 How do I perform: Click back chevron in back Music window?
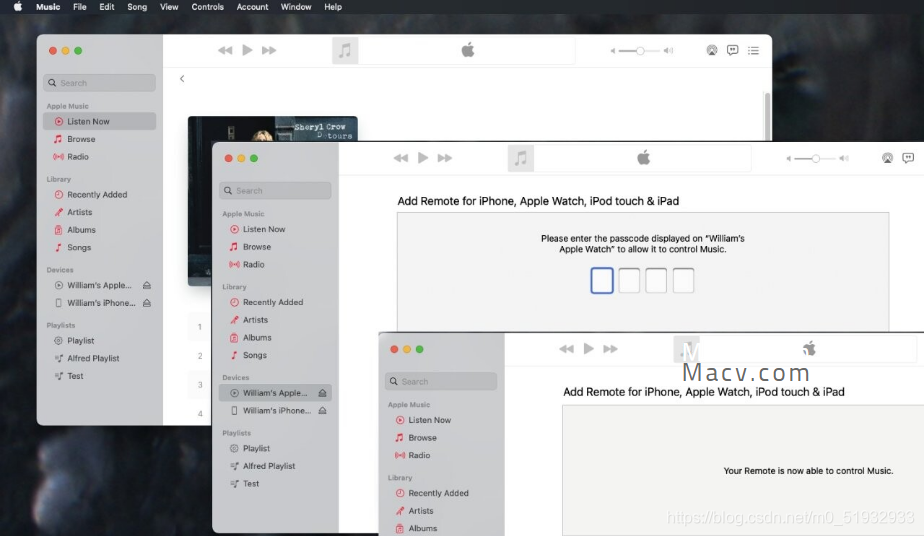tap(182, 78)
